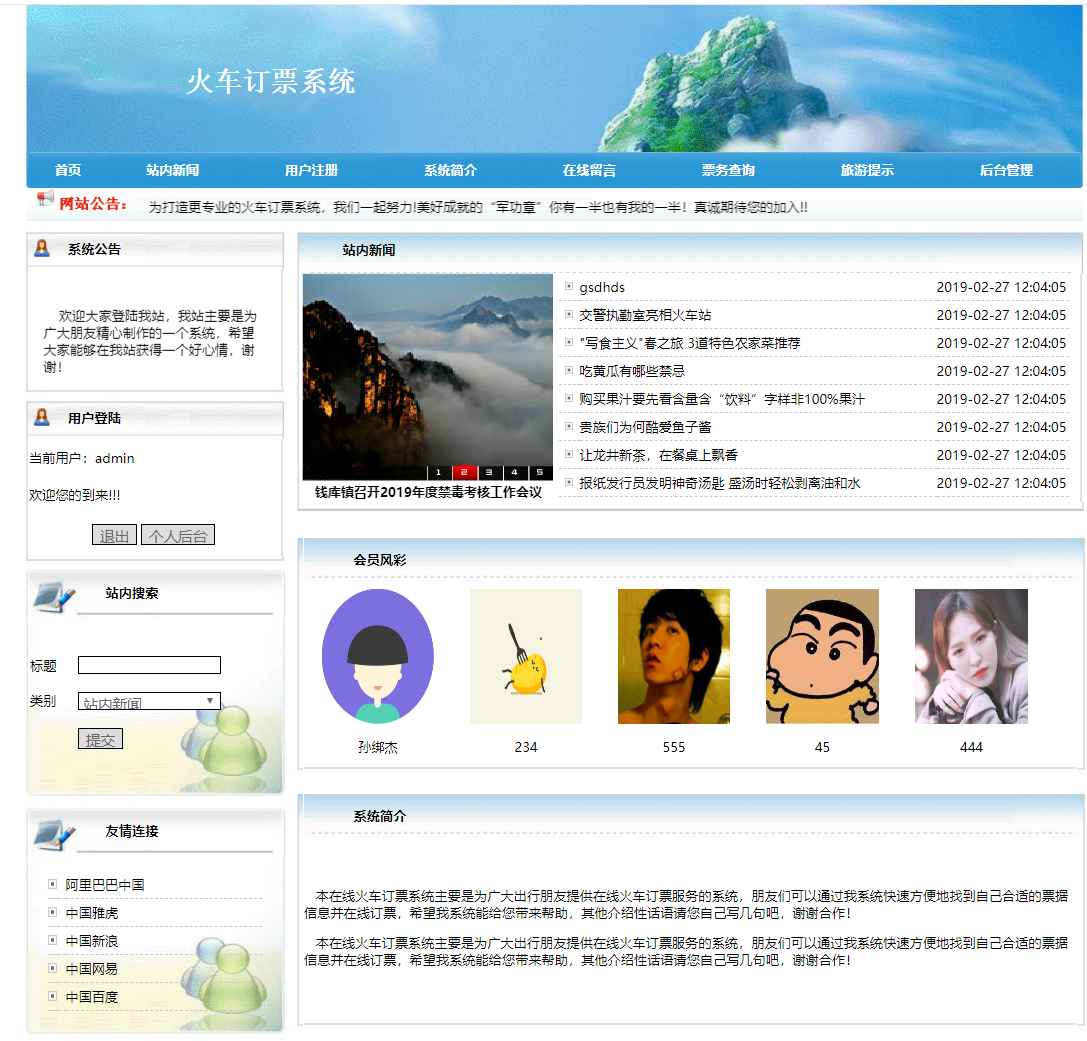Click the 系统公告 panel user icon

point(41,249)
